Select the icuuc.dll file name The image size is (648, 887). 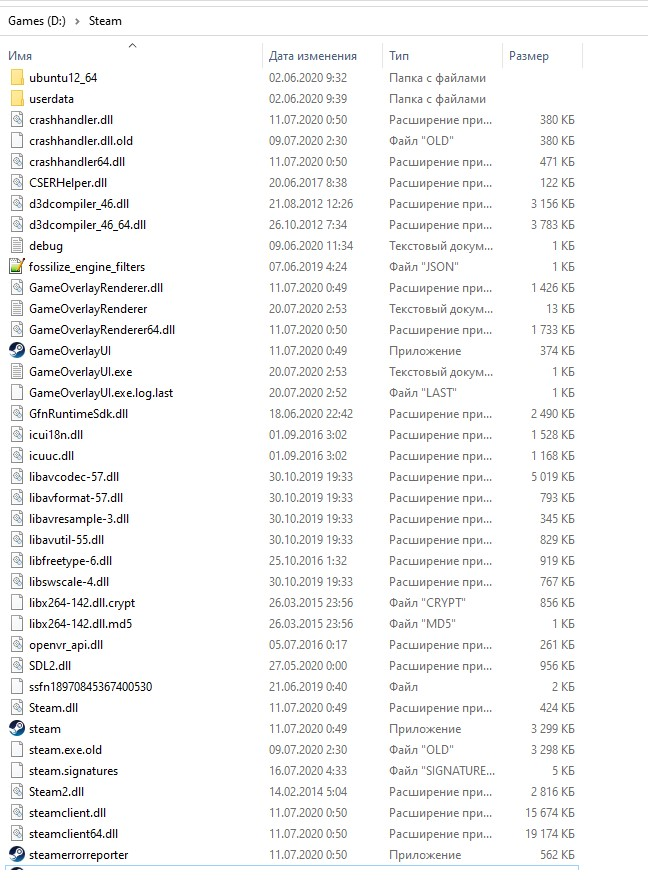point(51,455)
